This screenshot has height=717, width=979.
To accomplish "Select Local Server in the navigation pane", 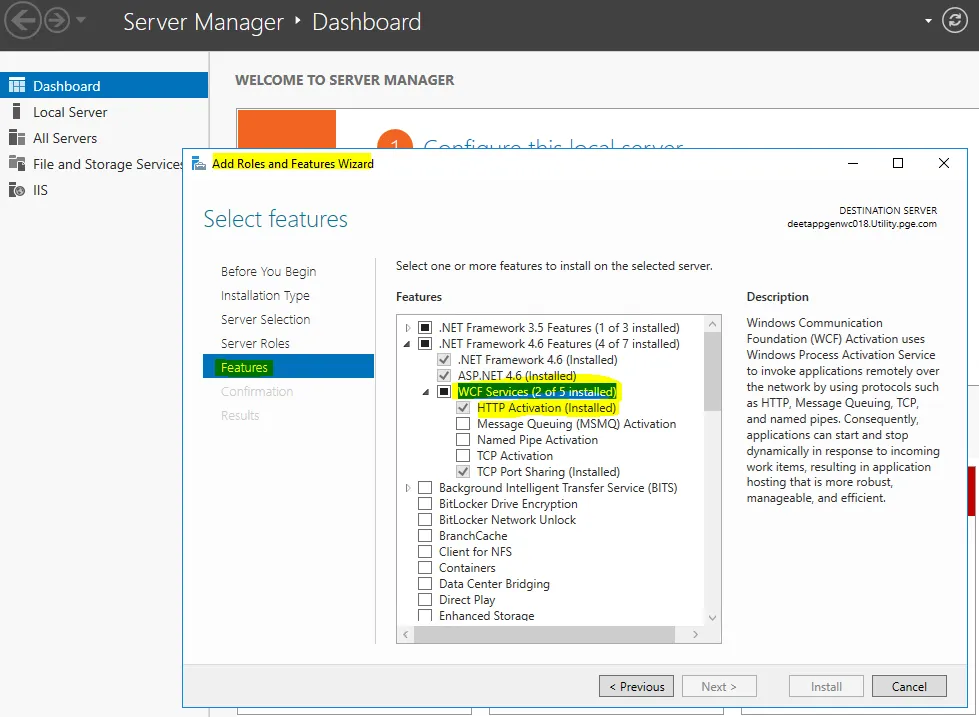I will click(x=70, y=112).
